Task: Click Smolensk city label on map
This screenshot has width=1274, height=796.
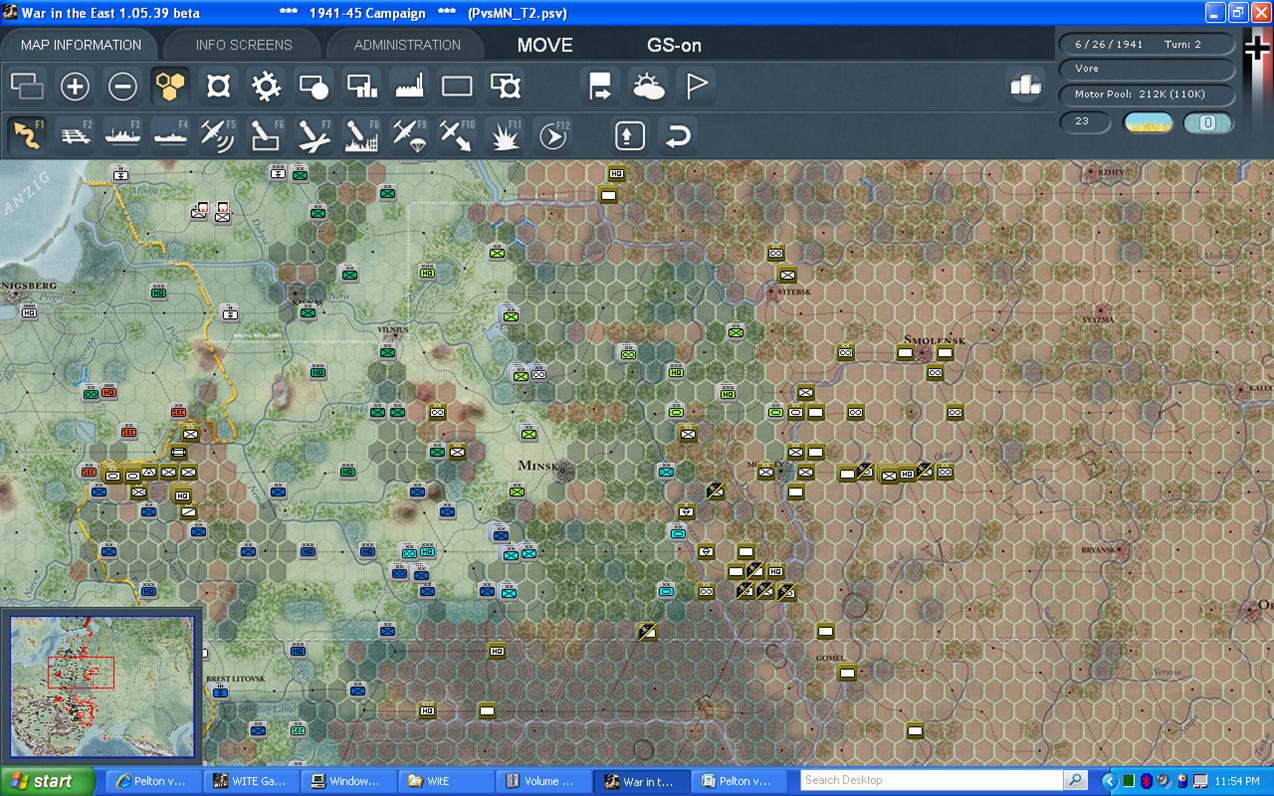Action: 934,339
